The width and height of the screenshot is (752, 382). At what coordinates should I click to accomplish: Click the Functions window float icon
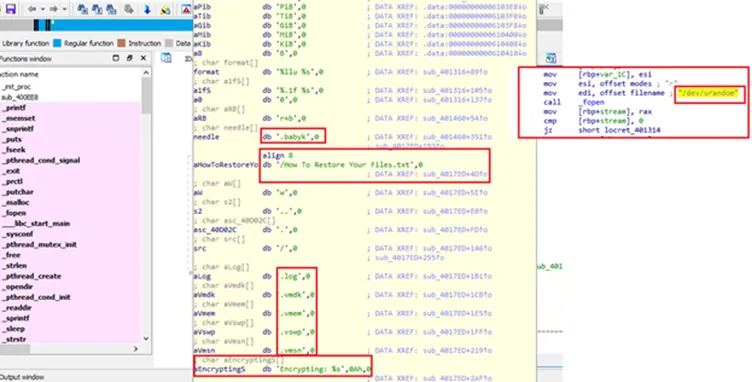coord(129,58)
